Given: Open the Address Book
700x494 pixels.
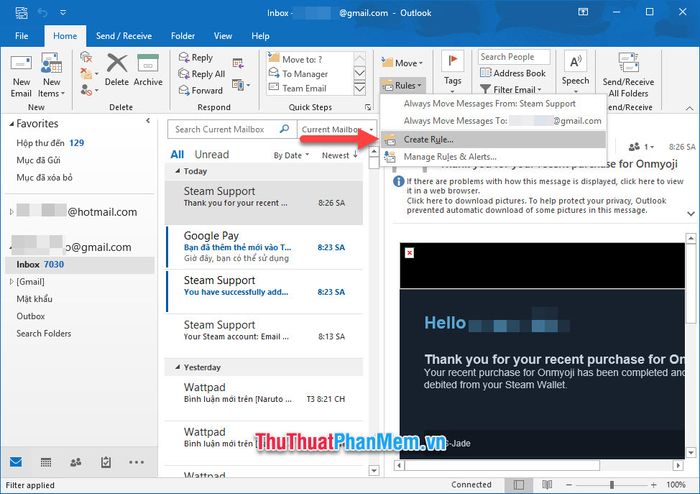Looking at the screenshot, I should point(513,73).
